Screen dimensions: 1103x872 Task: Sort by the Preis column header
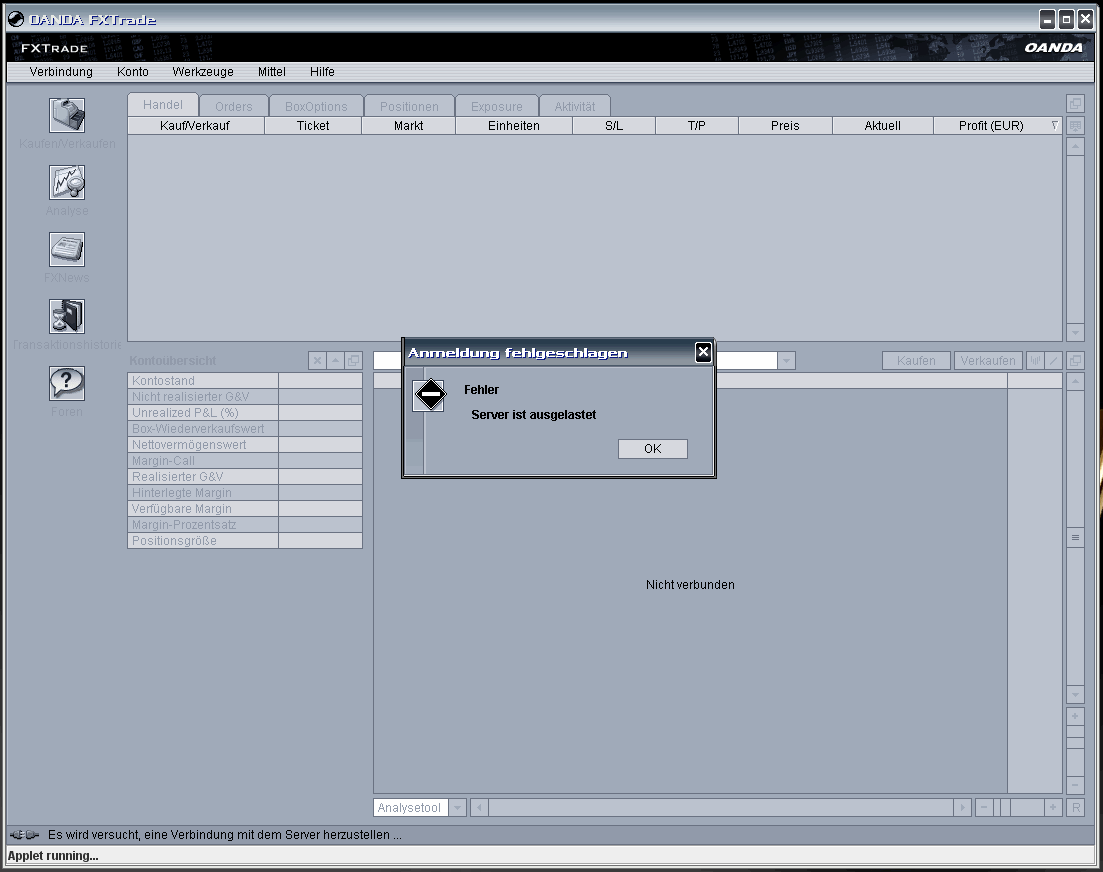(785, 126)
